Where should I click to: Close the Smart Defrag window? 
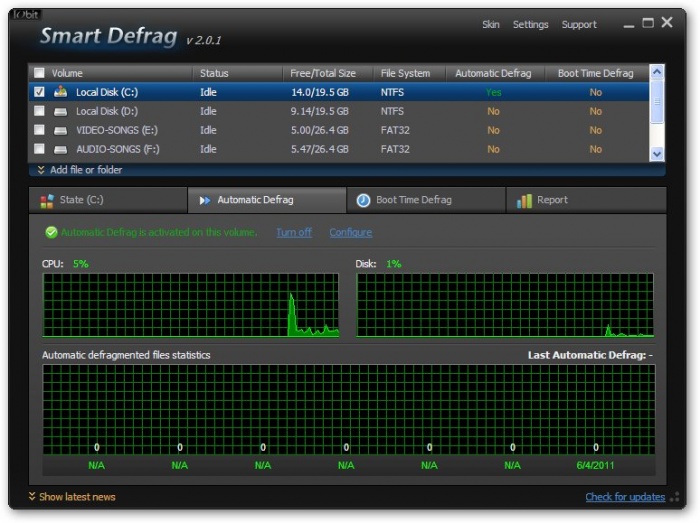click(x=667, y=22)
